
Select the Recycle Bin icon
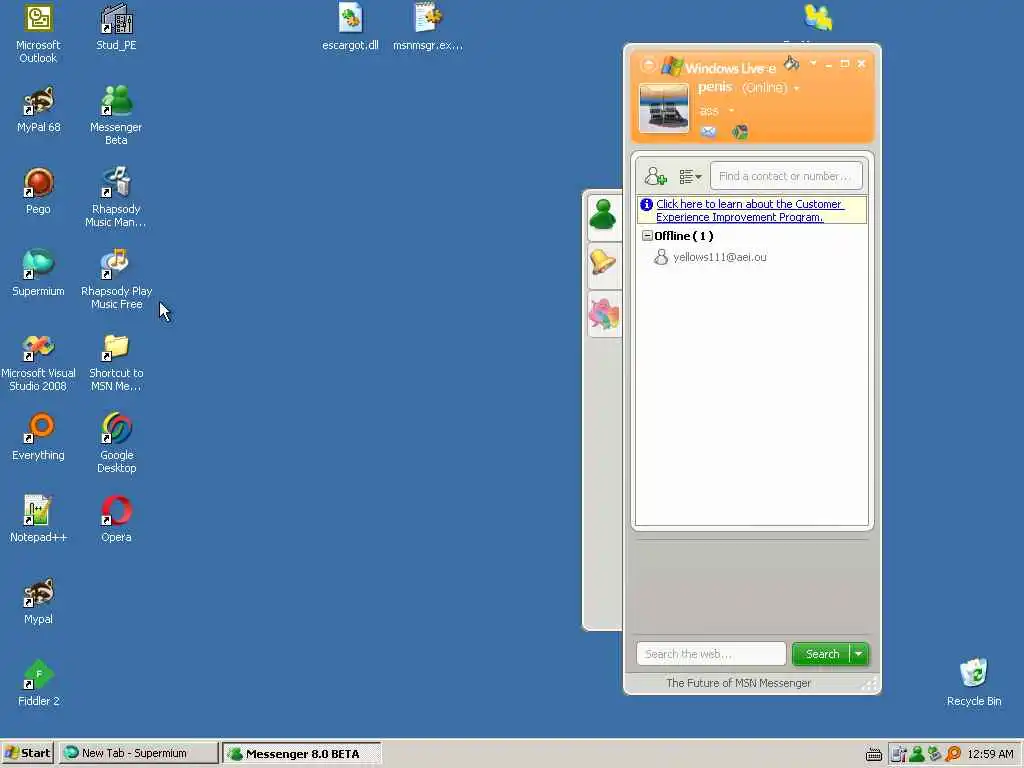click(974, 683)
